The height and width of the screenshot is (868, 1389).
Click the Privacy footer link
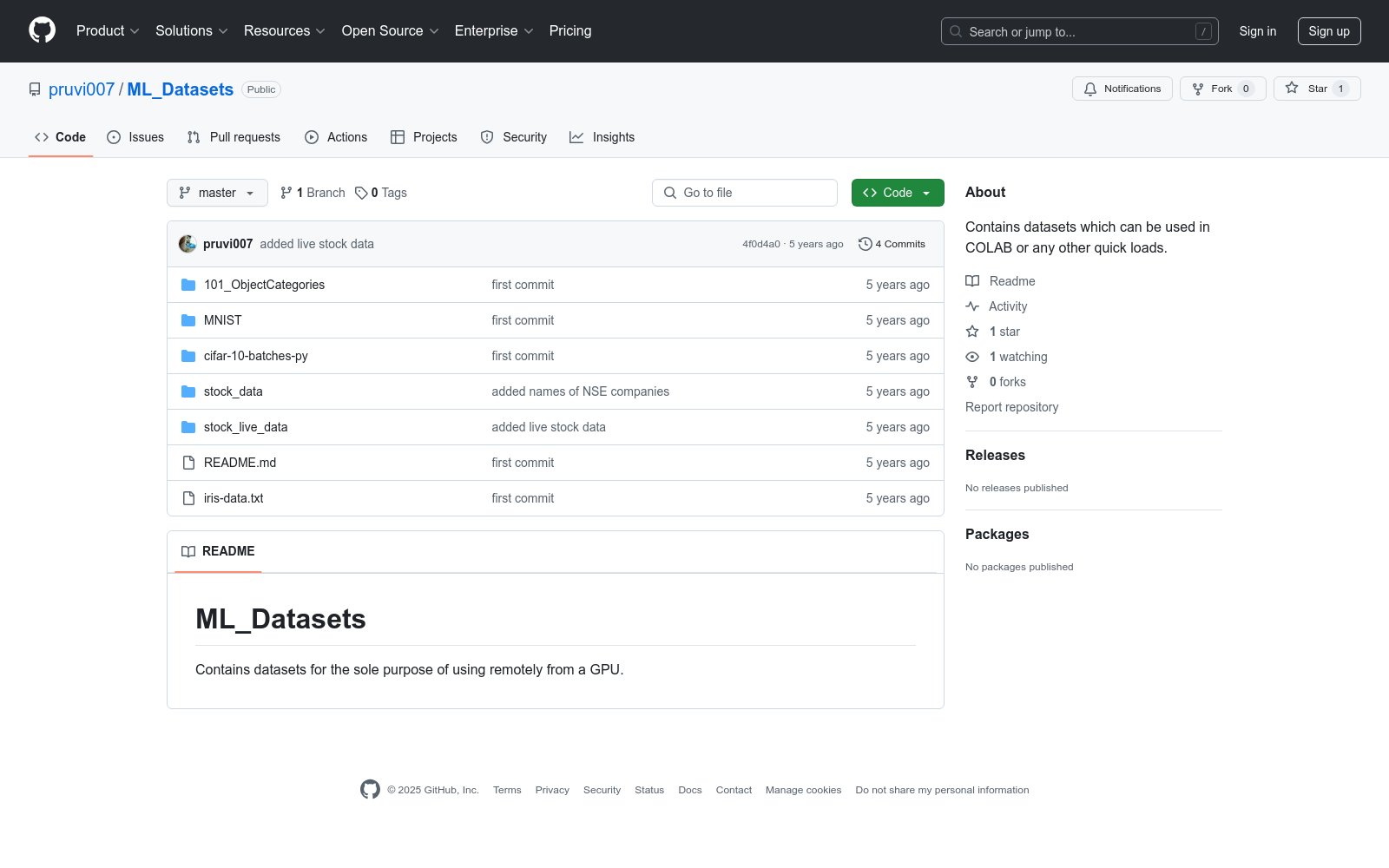point(552,790)
